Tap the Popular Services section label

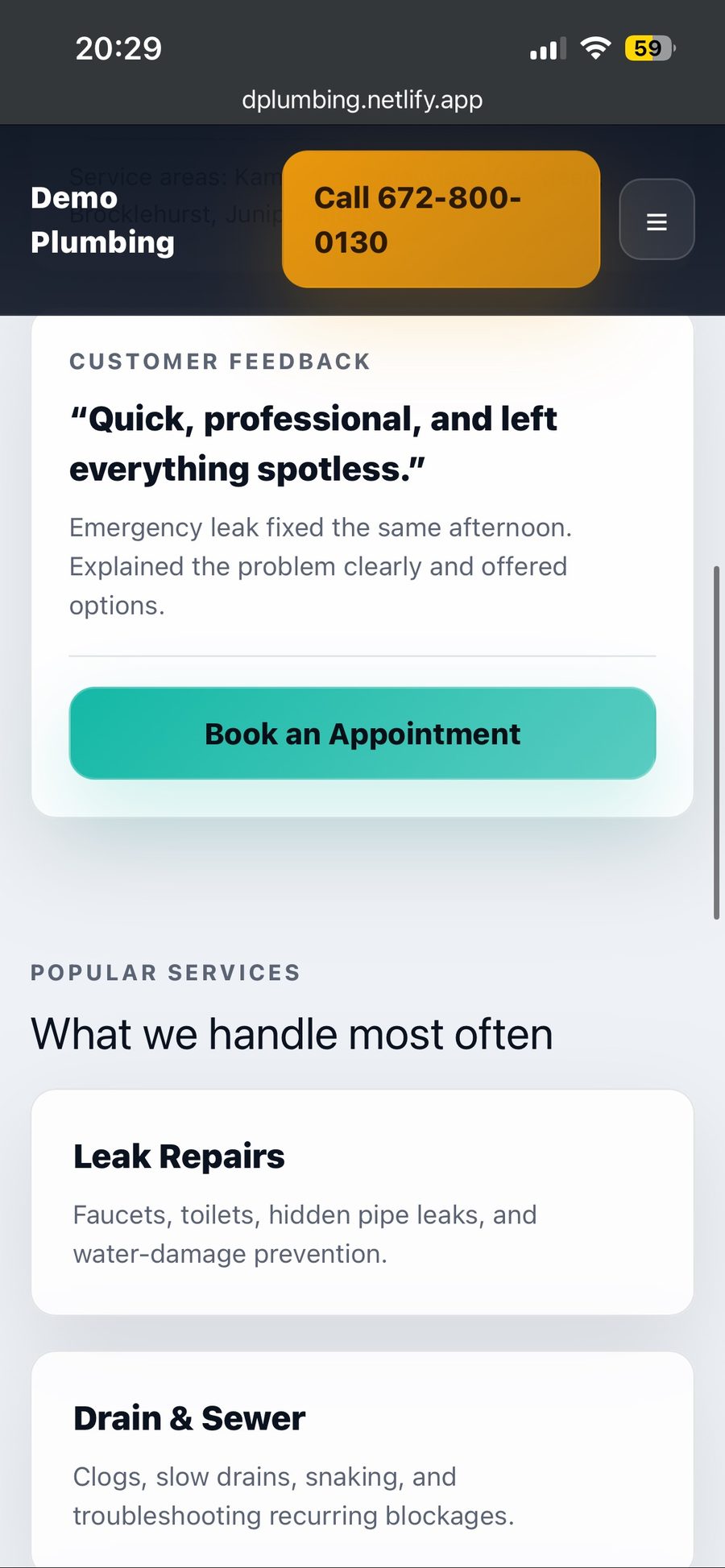coord(165,973)
